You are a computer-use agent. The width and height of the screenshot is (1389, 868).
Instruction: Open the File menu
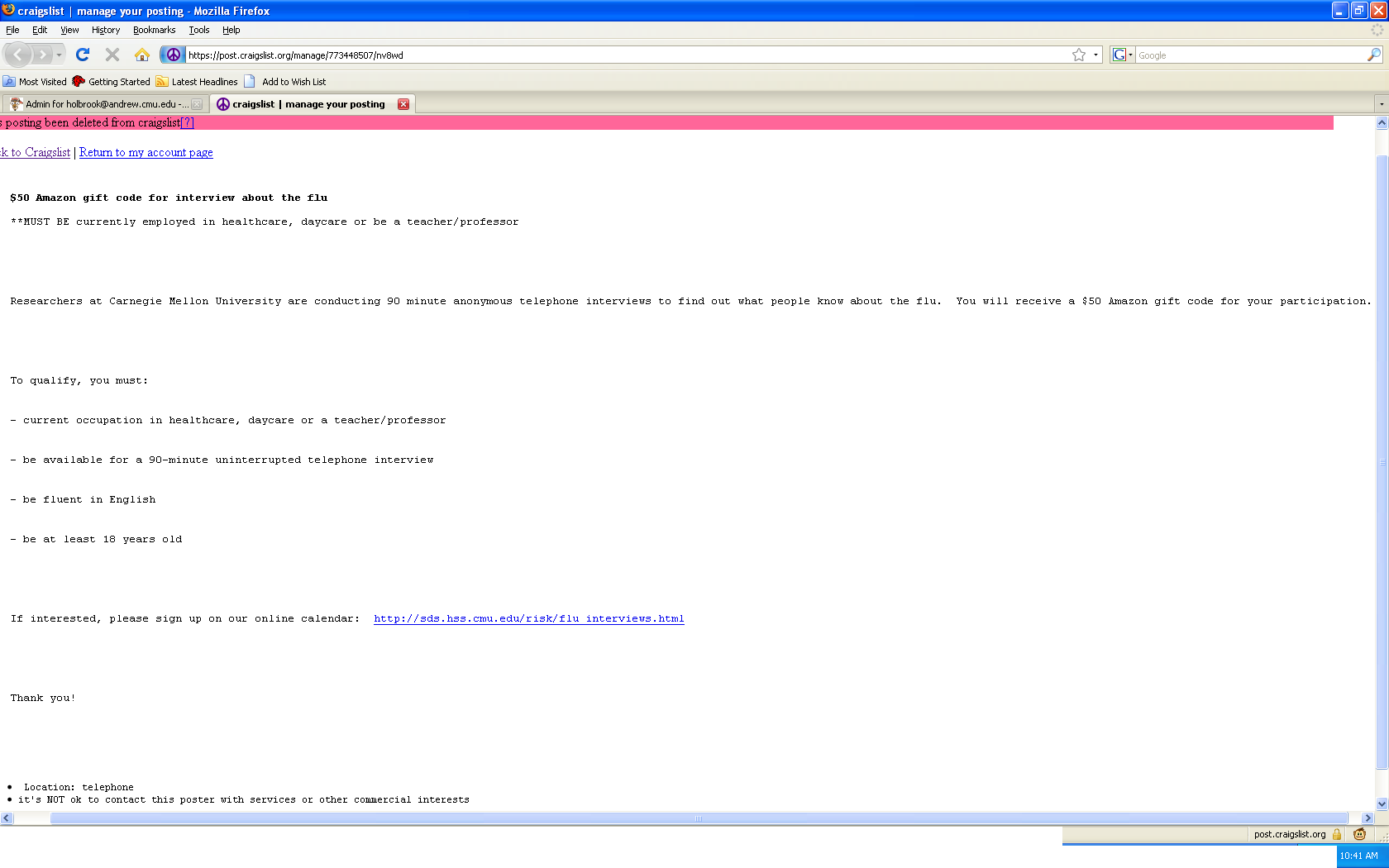12,30
